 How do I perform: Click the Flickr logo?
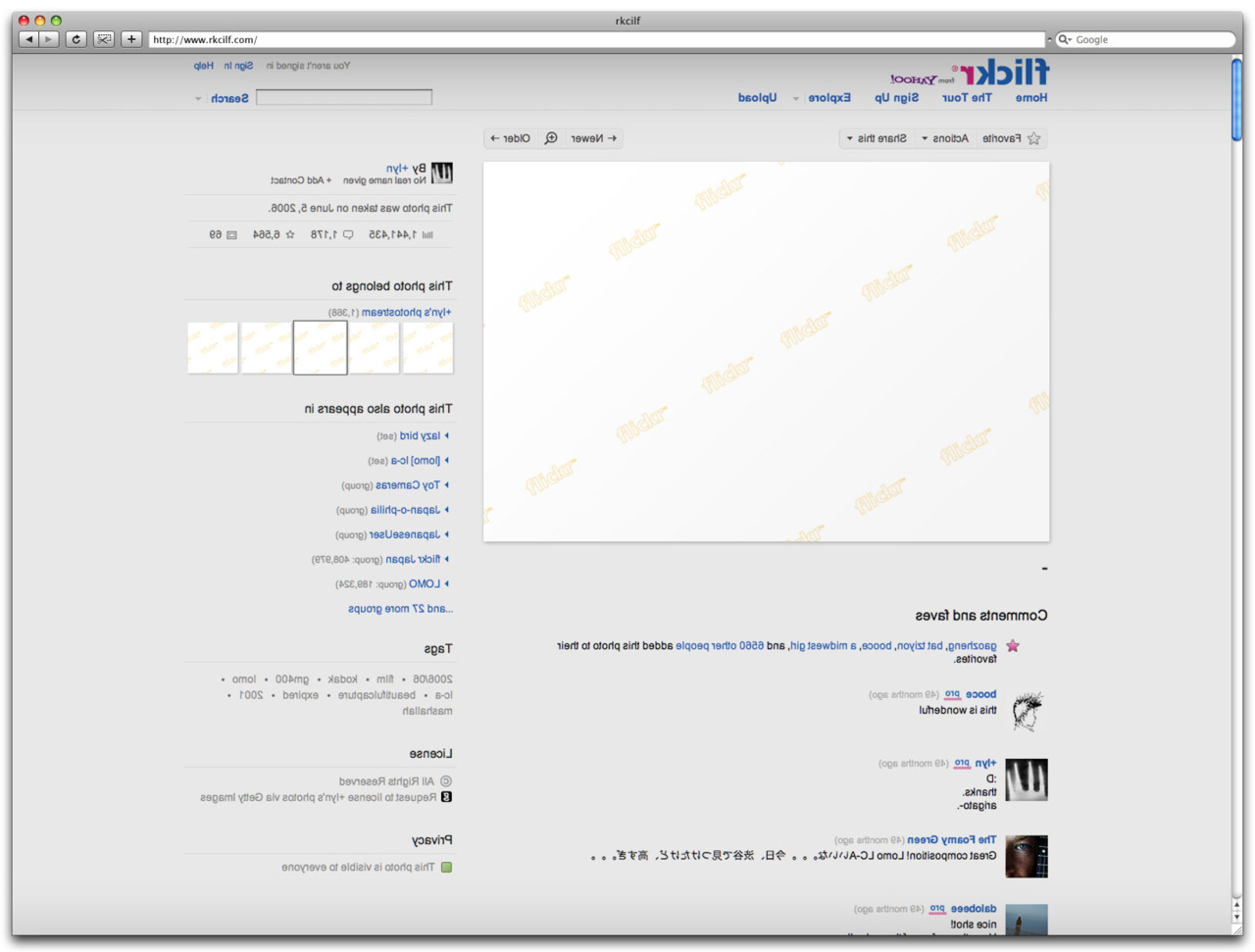[x=1004, y=73]
